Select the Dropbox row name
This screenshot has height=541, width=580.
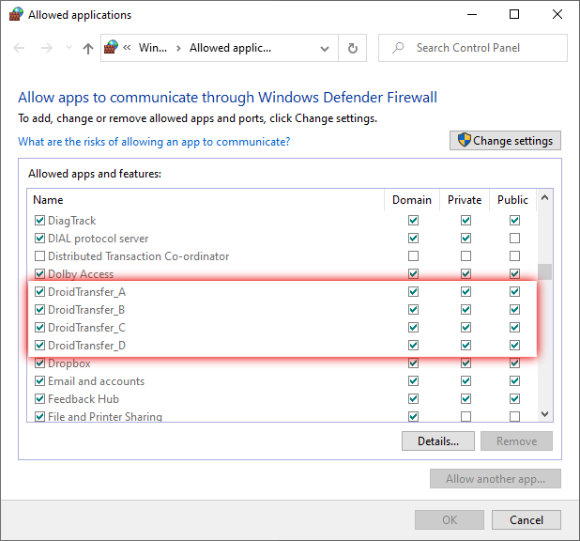click(x=69, y=363)
